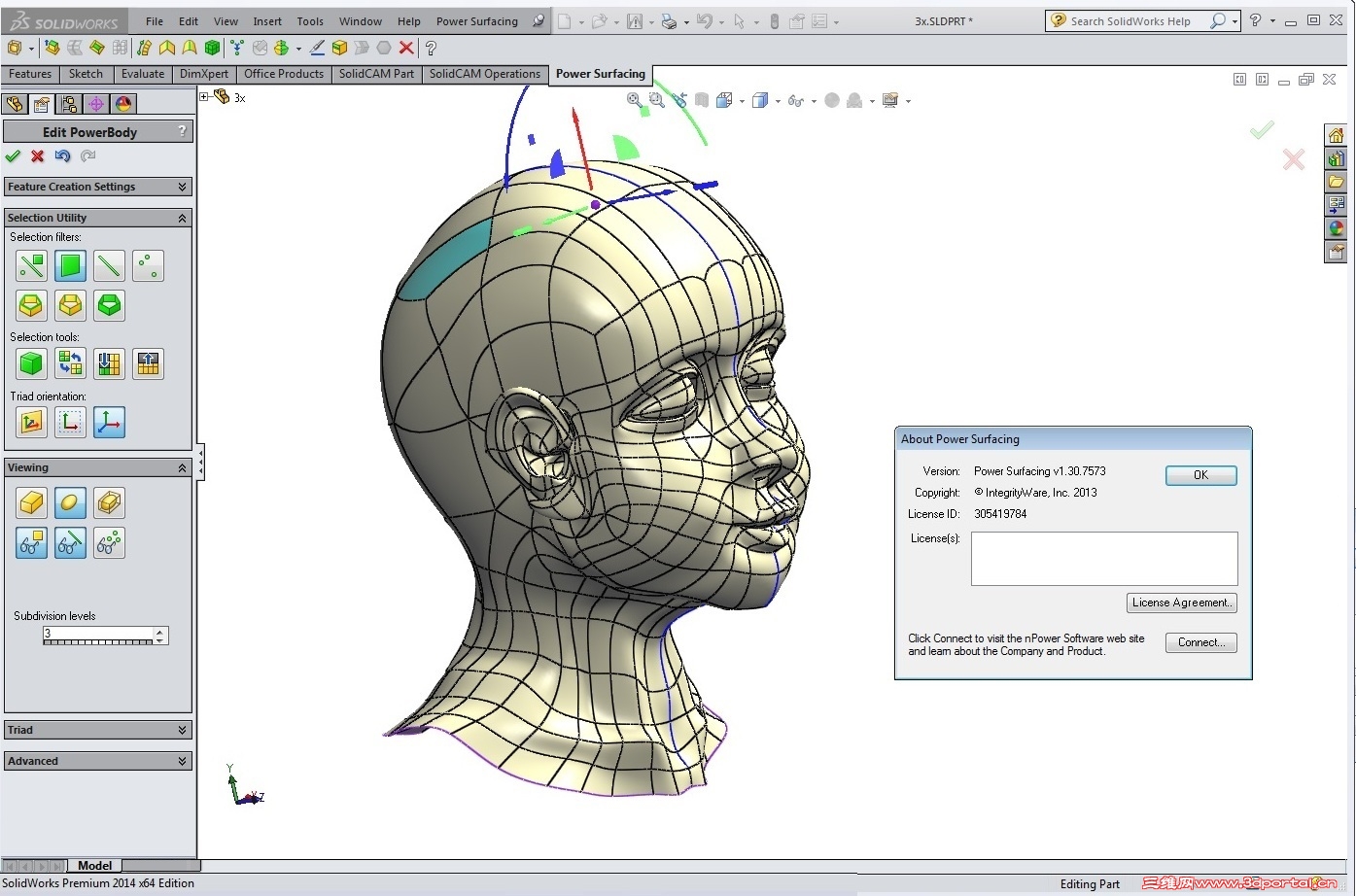Open the File menu
1356x896 pixels.
[155, 21]
